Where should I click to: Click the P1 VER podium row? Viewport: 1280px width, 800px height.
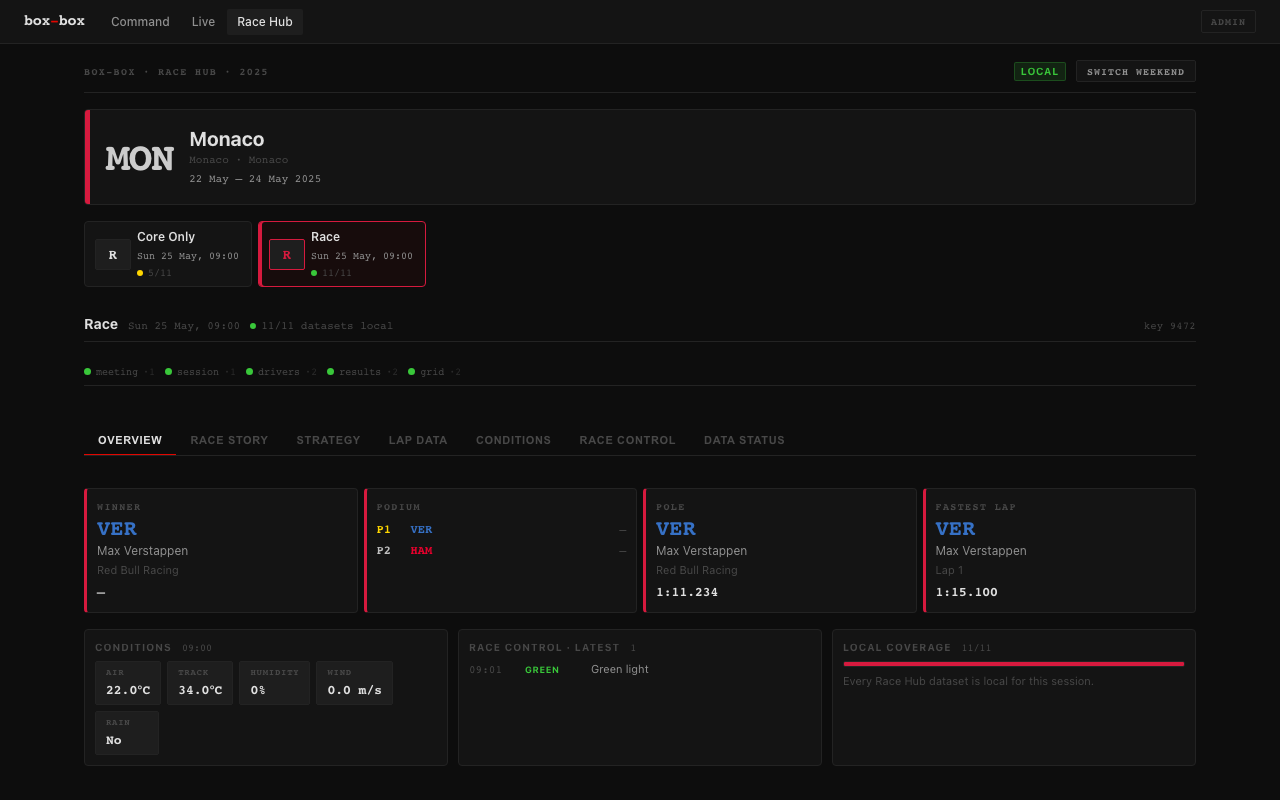point(502,530)
